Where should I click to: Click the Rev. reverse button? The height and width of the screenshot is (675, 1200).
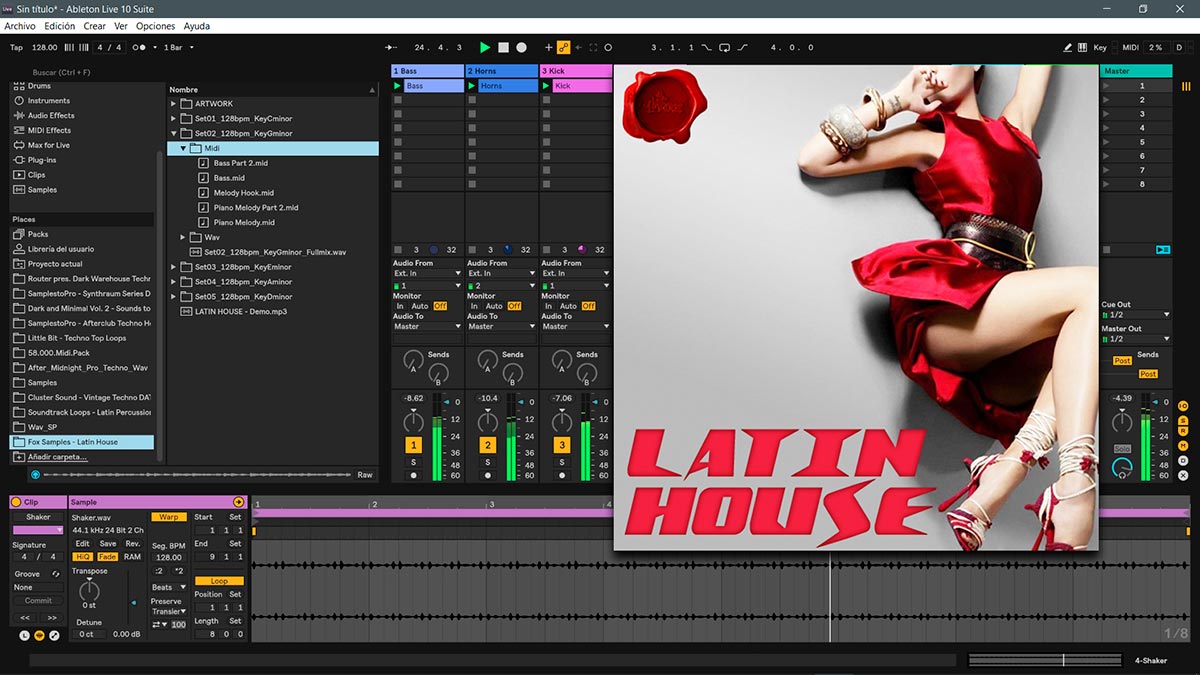click(x=133, y=544)
